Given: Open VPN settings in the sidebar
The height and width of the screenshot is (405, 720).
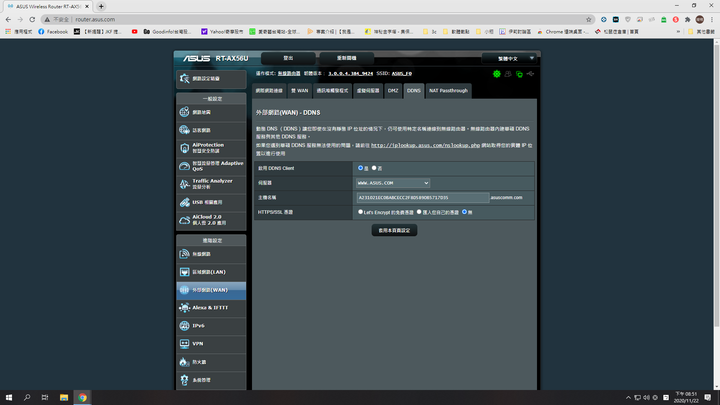Looking at the screenshot, I should coord(211,343).
